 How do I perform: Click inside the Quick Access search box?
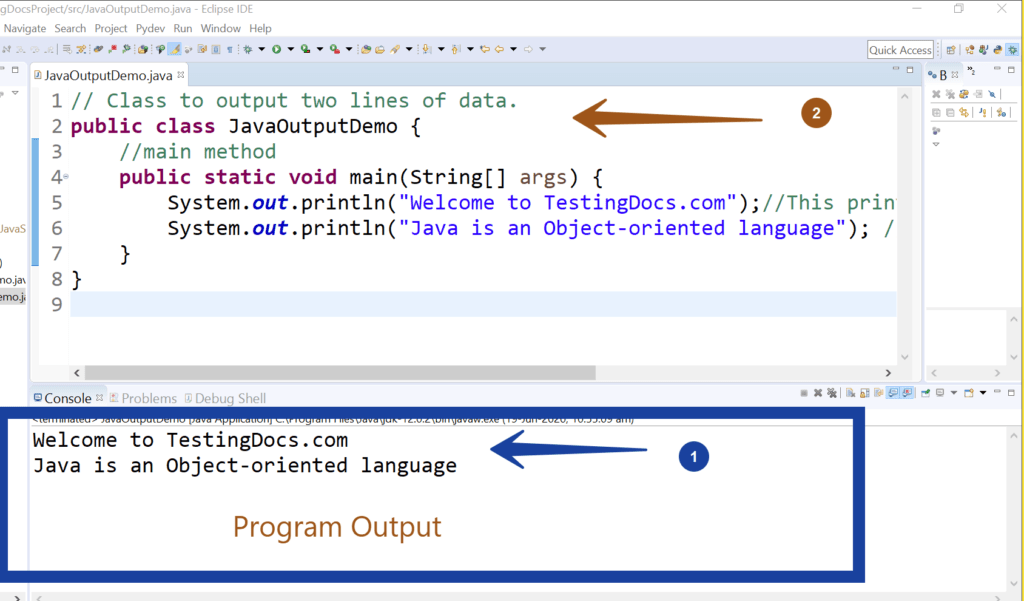coord(899,48)
